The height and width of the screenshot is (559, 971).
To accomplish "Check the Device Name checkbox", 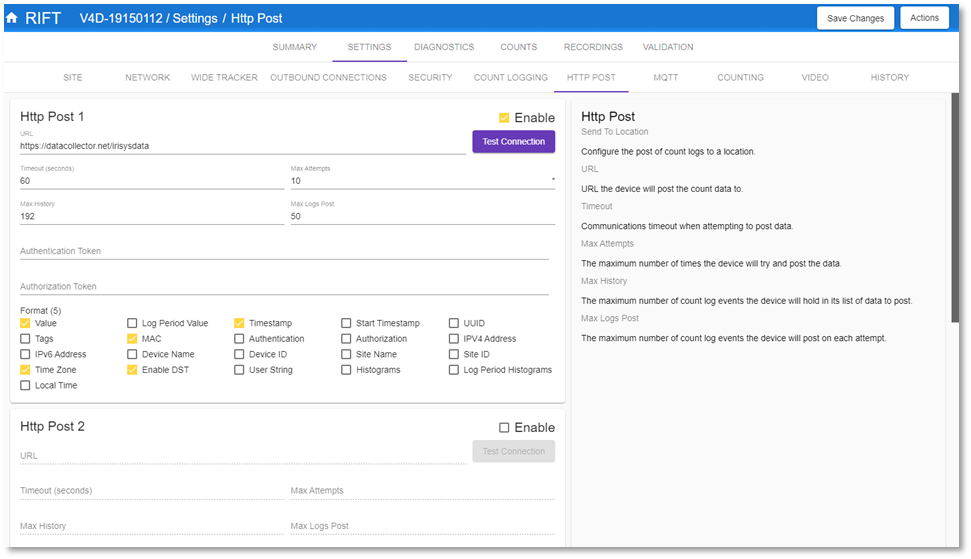I will (x=132, y=354).
